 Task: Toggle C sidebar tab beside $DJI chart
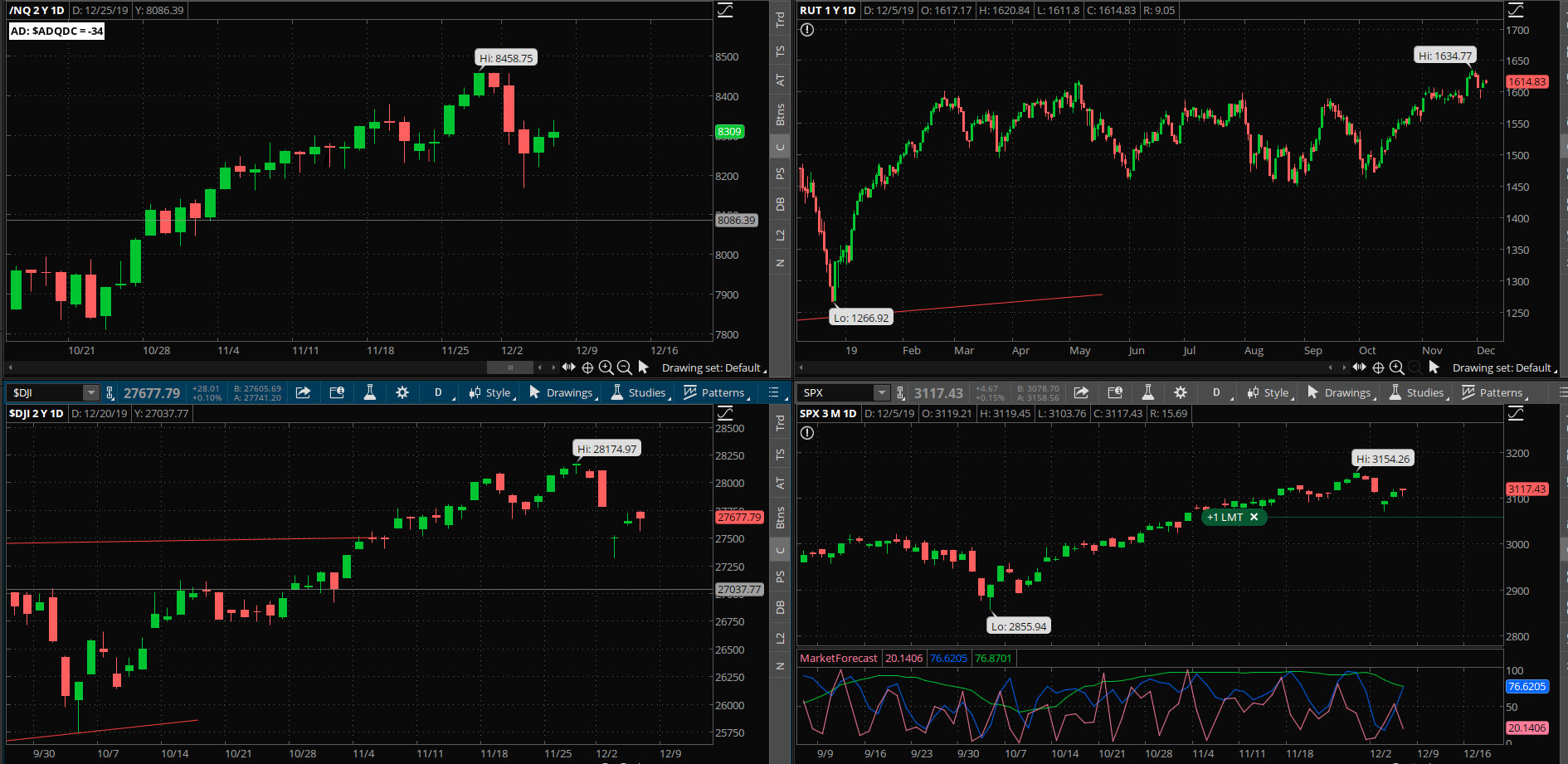(x=780, y=550)
